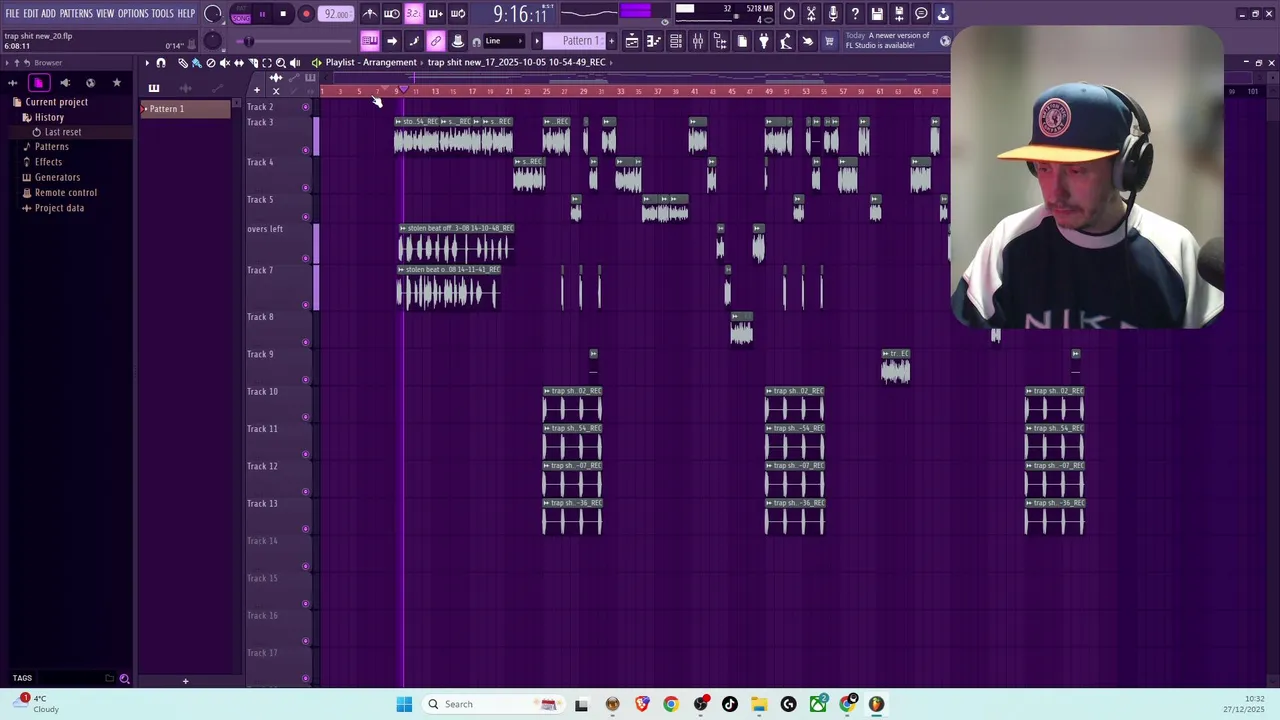1280x720 pixels.
Task: Open the FILE menu
Action: tap(12, 14)
